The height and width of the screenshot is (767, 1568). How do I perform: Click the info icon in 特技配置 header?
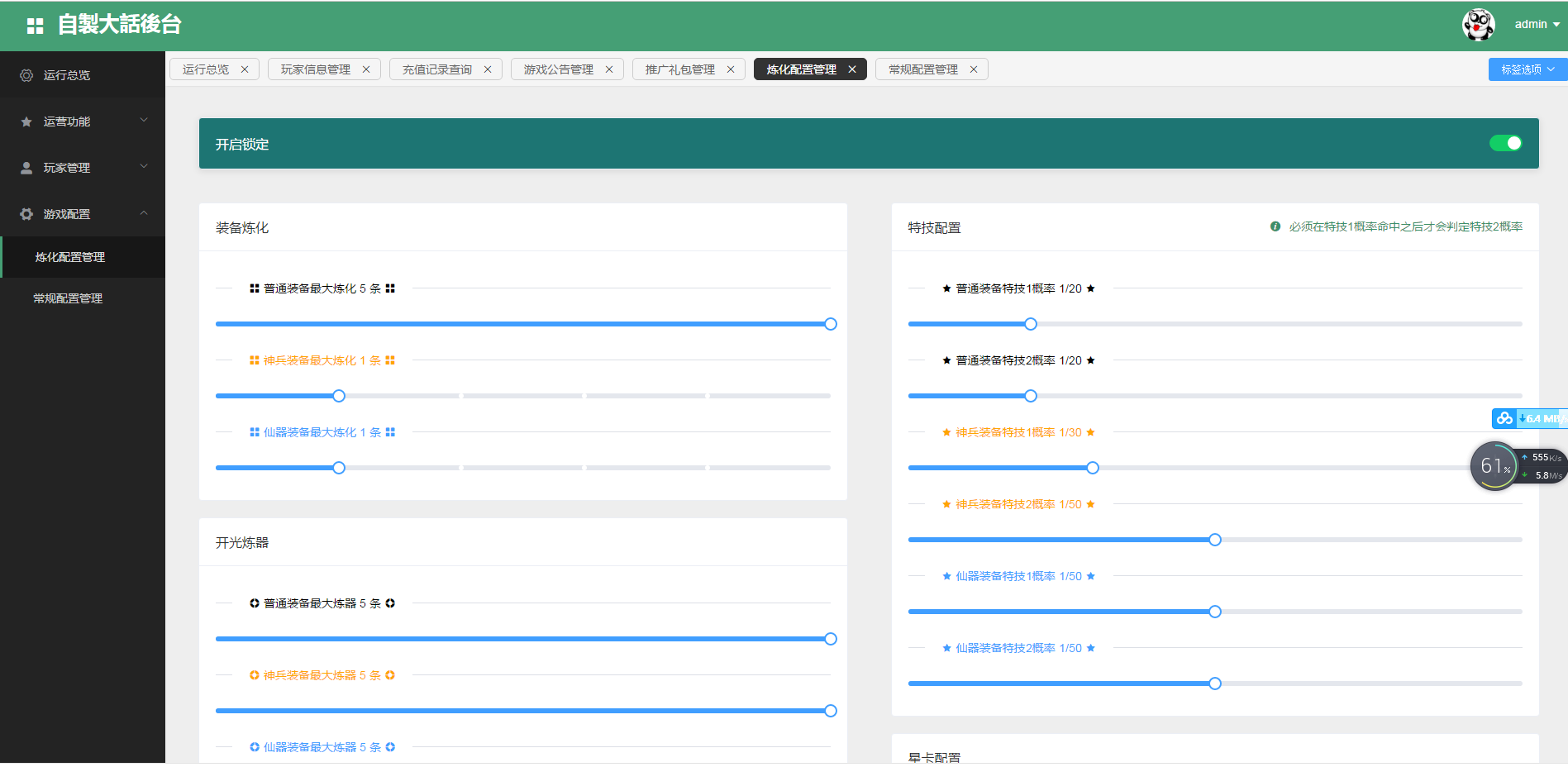click(1275, 226)
